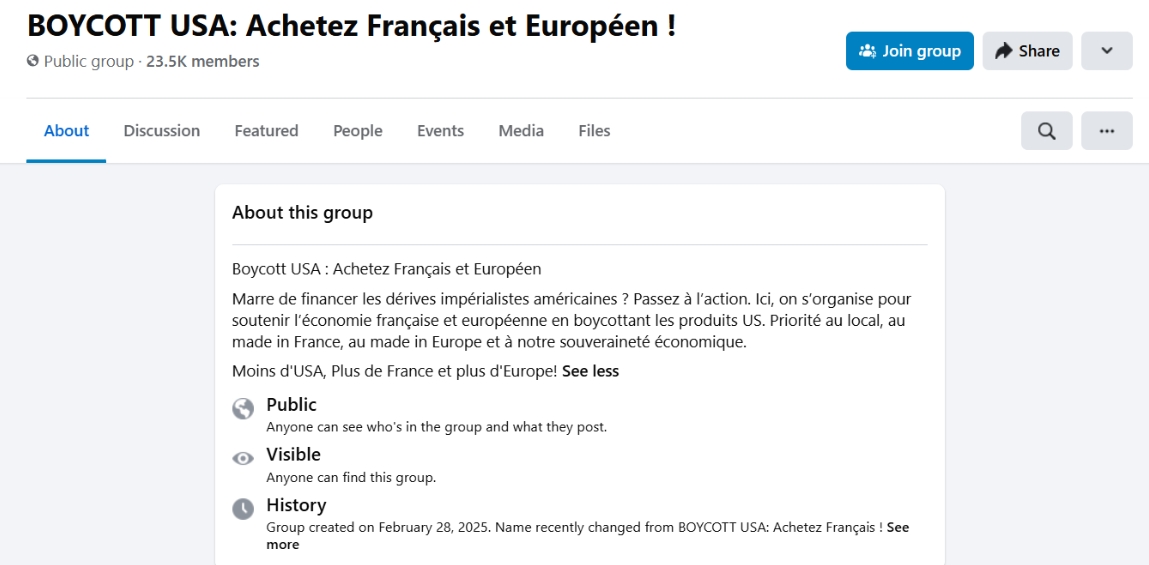Select the Media tab
1149x565 pixels.
pos(521,131)
